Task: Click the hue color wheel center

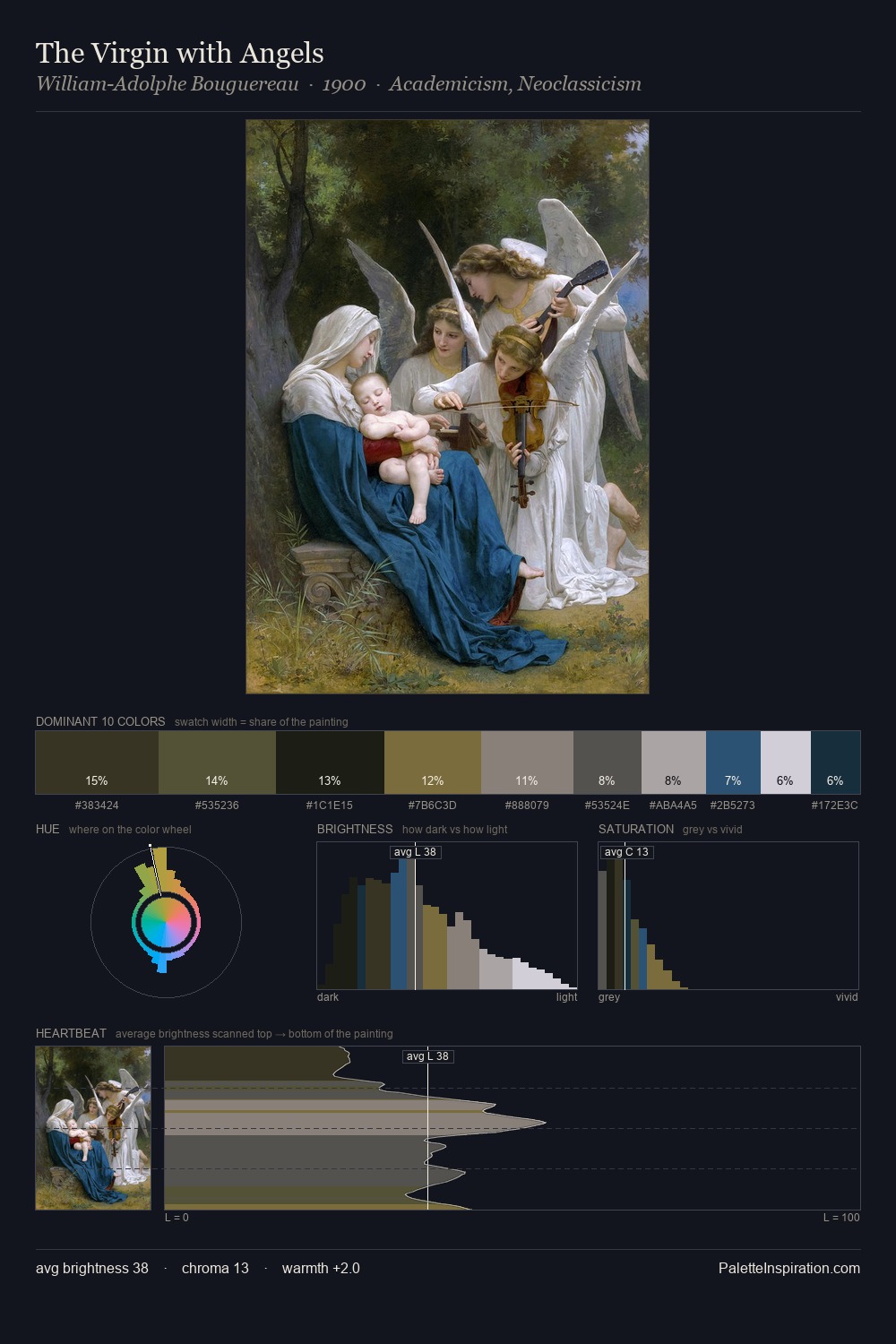Action: pos(166,922)
